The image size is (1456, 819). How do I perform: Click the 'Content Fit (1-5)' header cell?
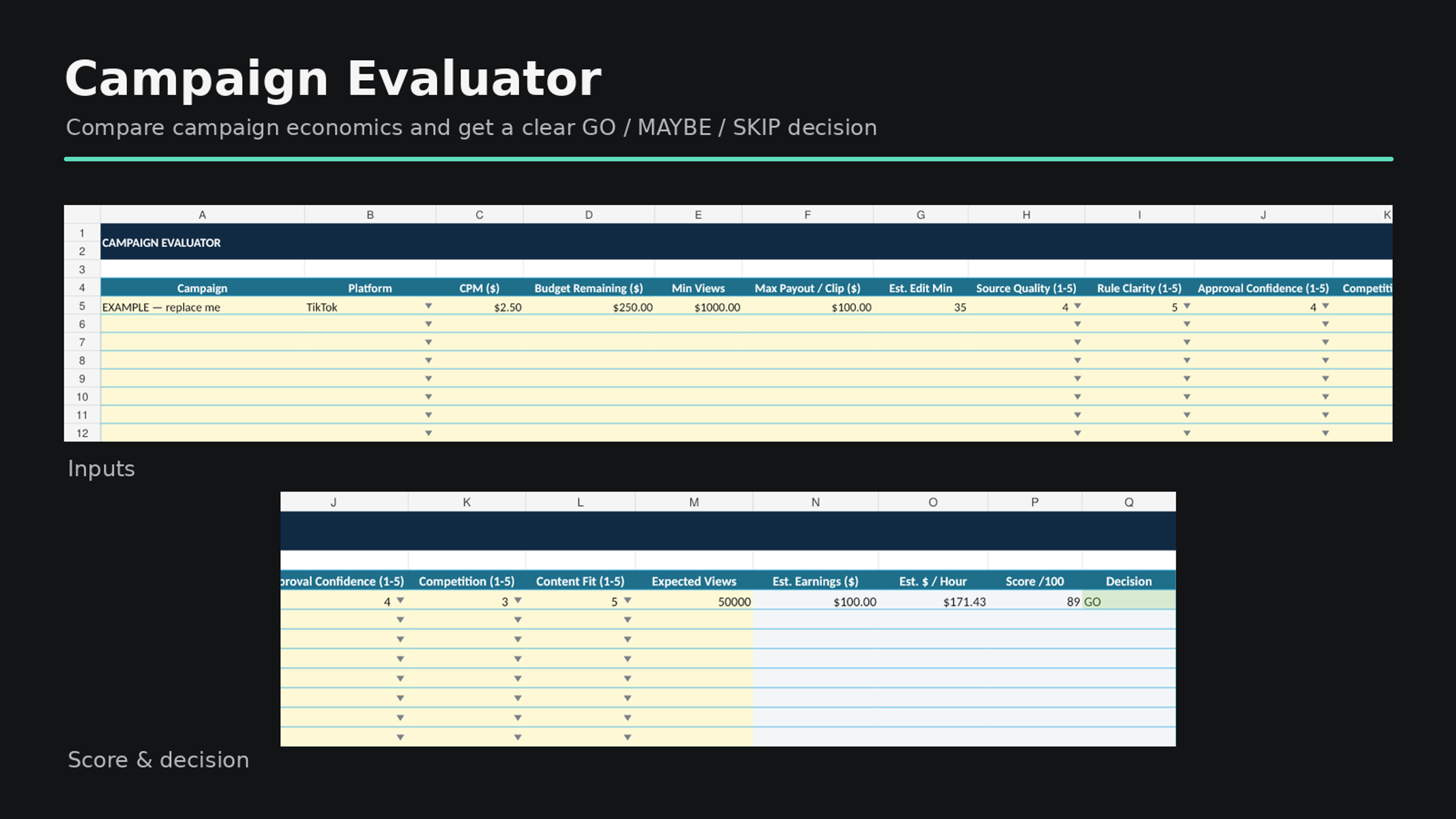tap(580, 581)
